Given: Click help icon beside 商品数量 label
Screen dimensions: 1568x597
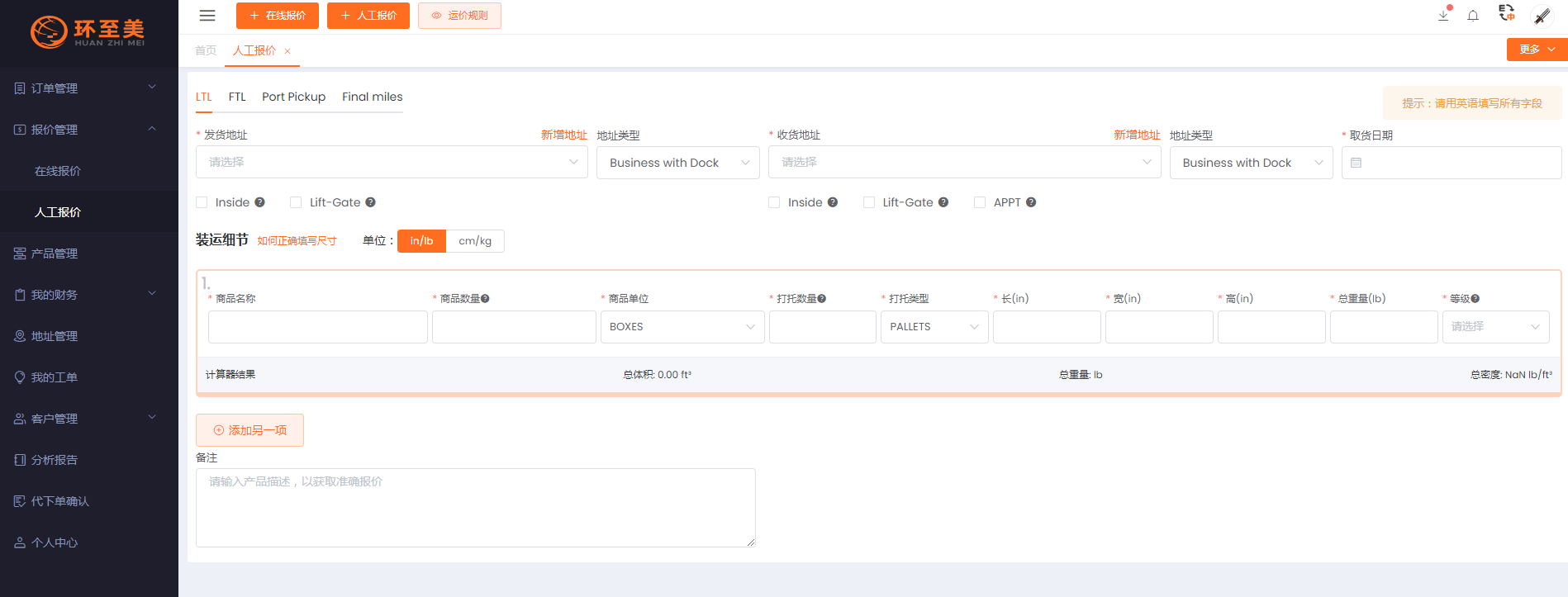Looking at the screenshot, I should (486, 299).
